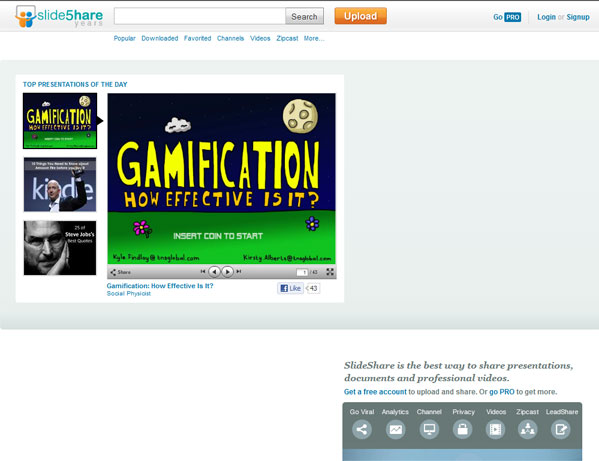Open the Analytics chart icon
Screen dimensions: 599x461
[x=395, y=429]
